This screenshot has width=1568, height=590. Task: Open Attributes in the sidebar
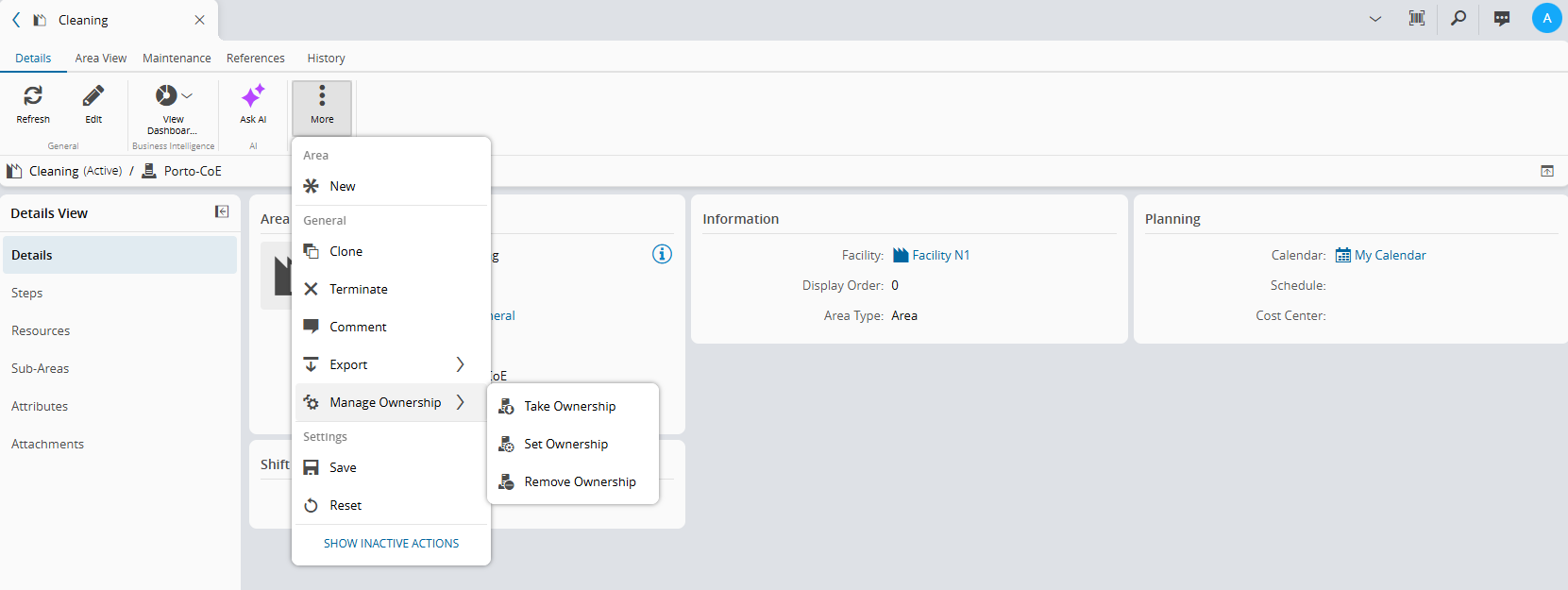(120, 406)
